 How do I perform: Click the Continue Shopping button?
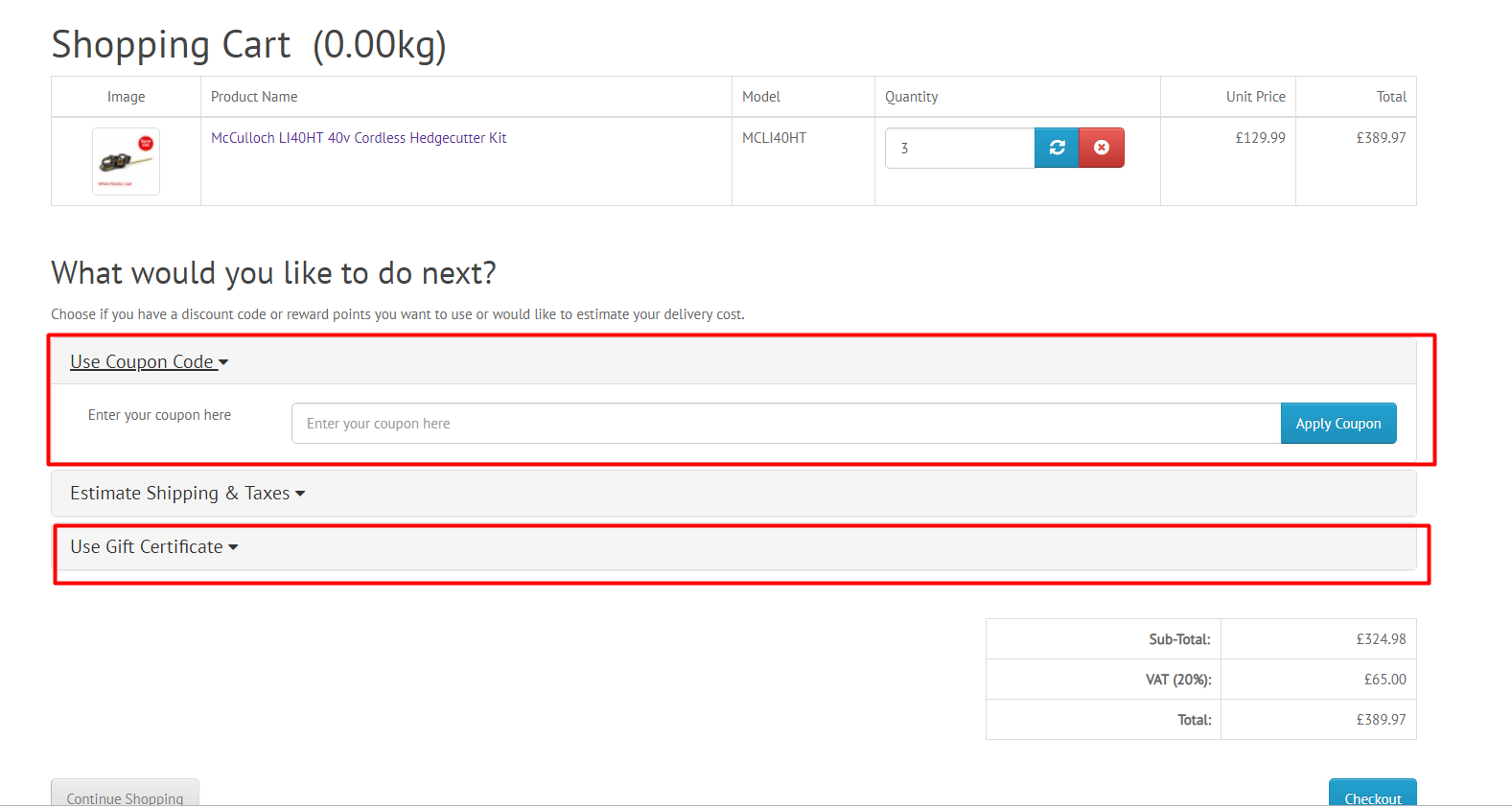coord(125,795)
